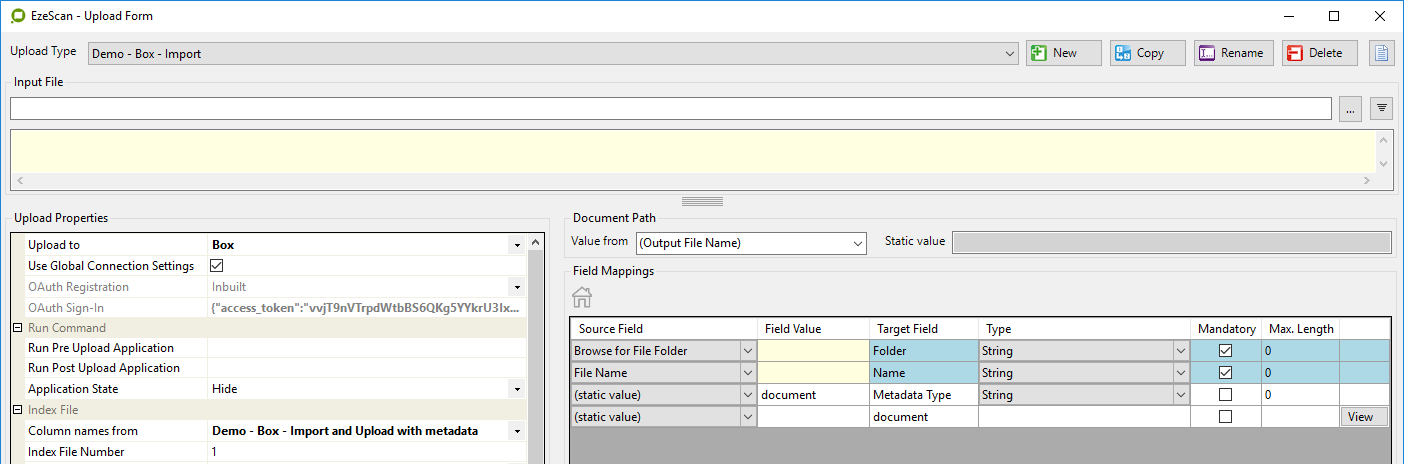
Task: Open Source Field dropdown for File Name
Action: click(x=748, y=373)
